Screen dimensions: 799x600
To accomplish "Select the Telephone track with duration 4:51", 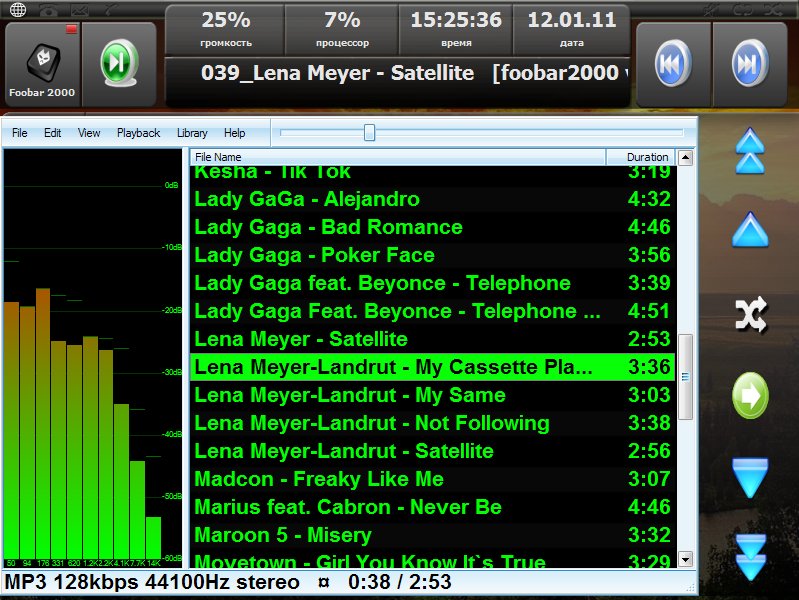I will click(x=433, y=311).
